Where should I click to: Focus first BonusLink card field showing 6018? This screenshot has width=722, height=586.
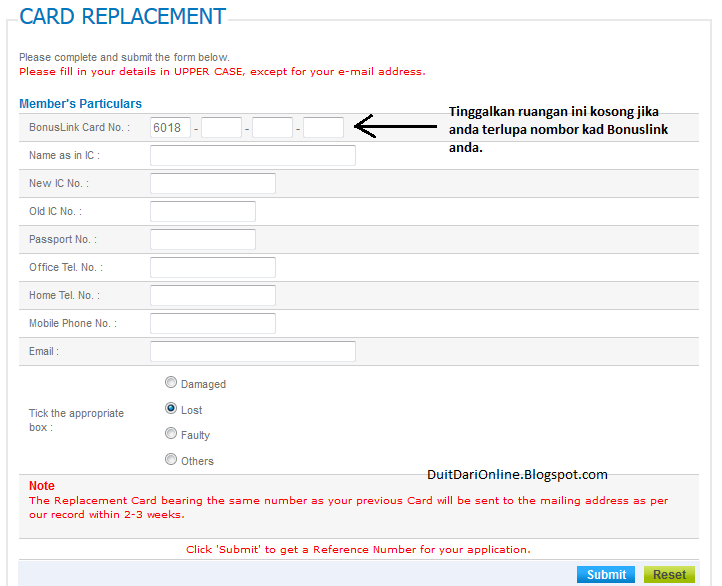[x=170, y=128]
